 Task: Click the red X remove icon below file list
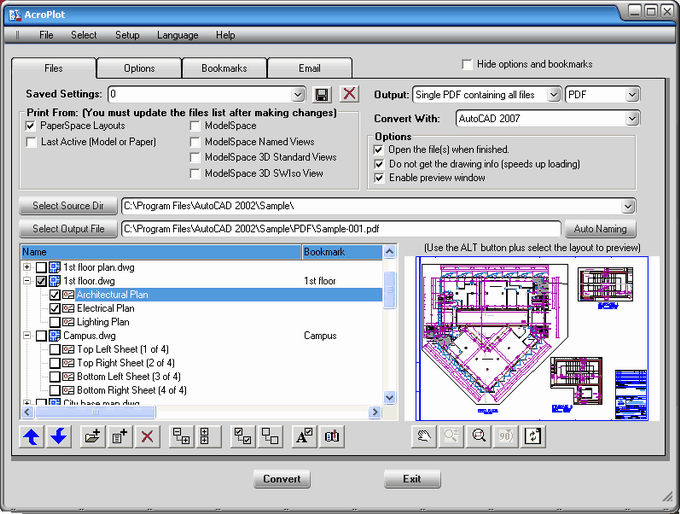147,436
